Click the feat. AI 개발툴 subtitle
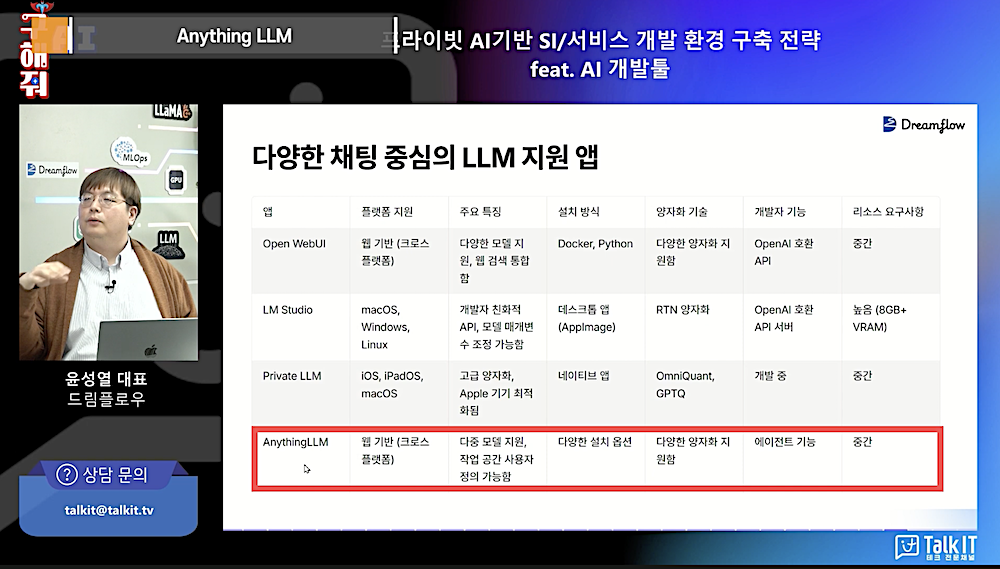The width and height of the screenshot is (1000, 569). click(599, 68)
